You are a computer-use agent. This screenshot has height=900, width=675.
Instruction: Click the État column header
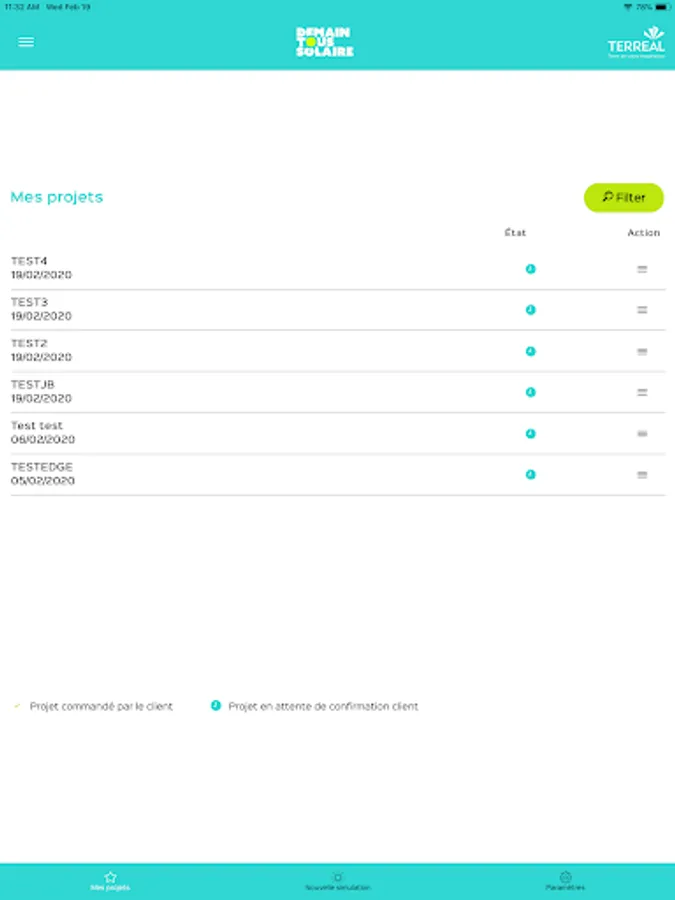(x=515, y=232)
